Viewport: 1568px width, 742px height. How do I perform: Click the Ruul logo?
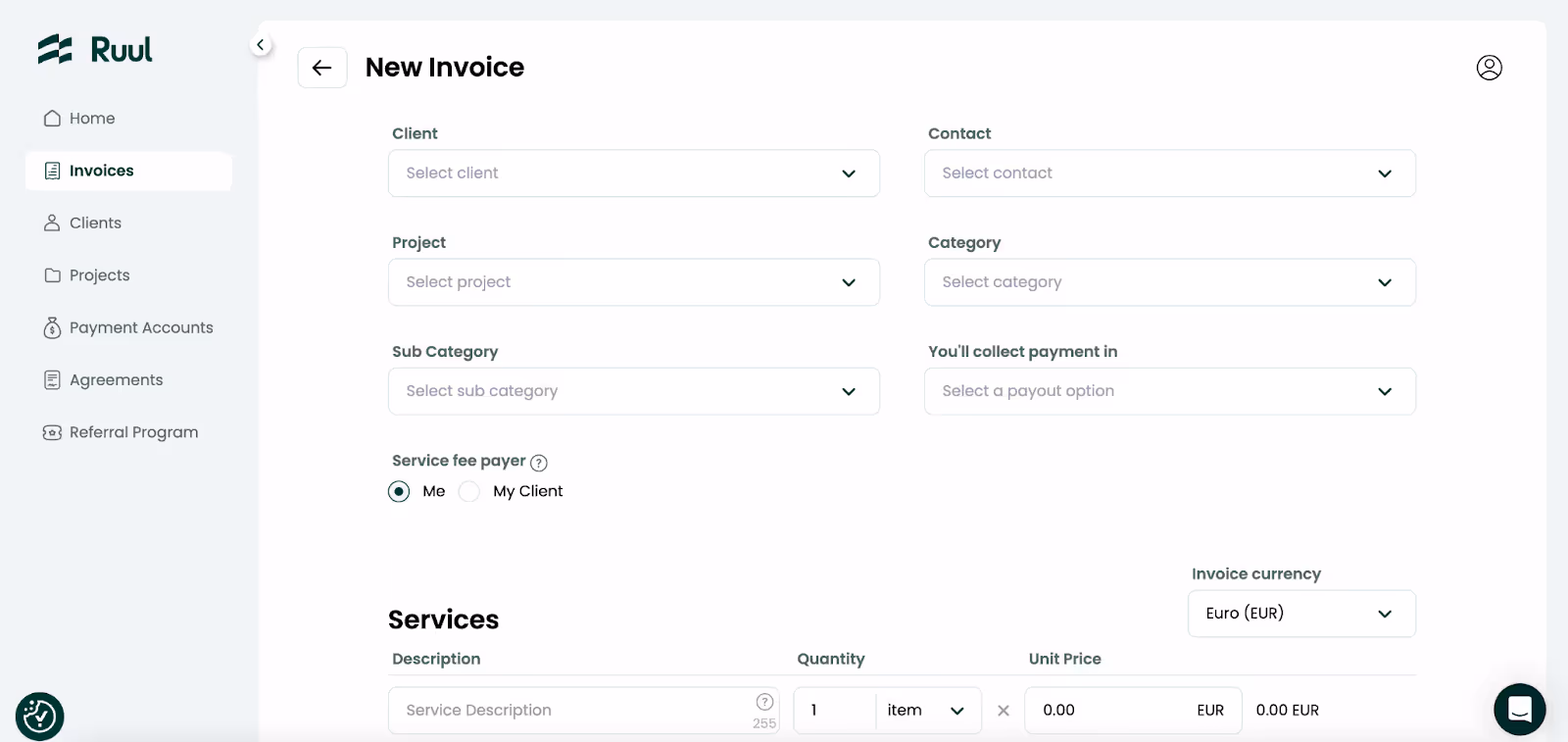pos(95,49)
